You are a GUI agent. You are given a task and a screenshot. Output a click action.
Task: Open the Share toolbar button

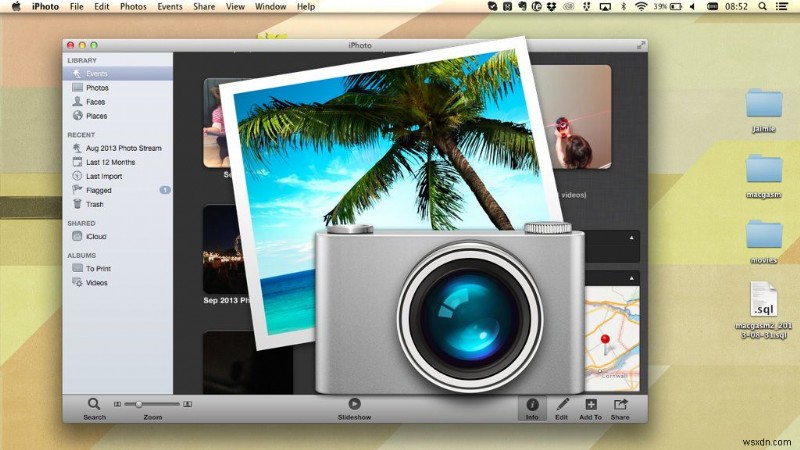coord(620,409)
